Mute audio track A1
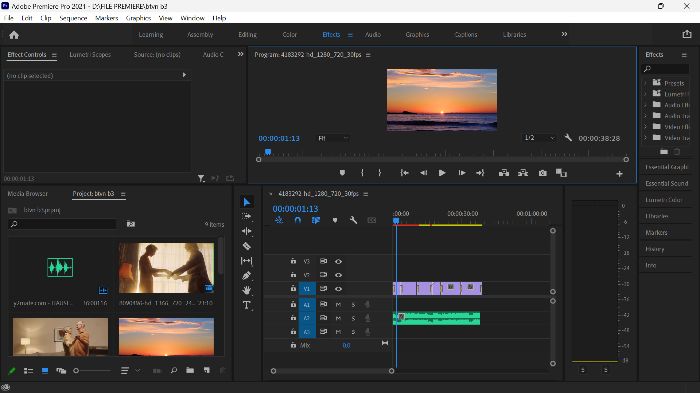 338,305
